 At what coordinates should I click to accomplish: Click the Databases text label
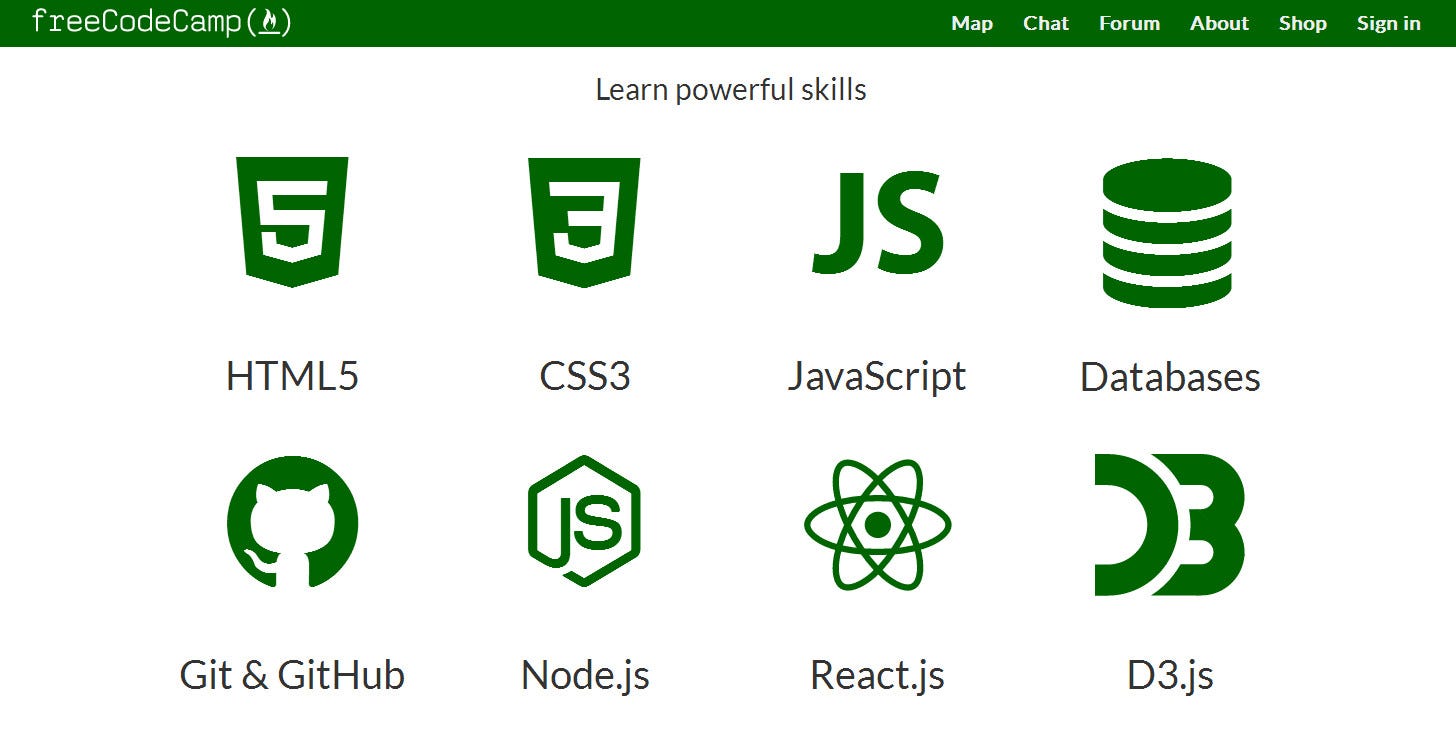1170,377
